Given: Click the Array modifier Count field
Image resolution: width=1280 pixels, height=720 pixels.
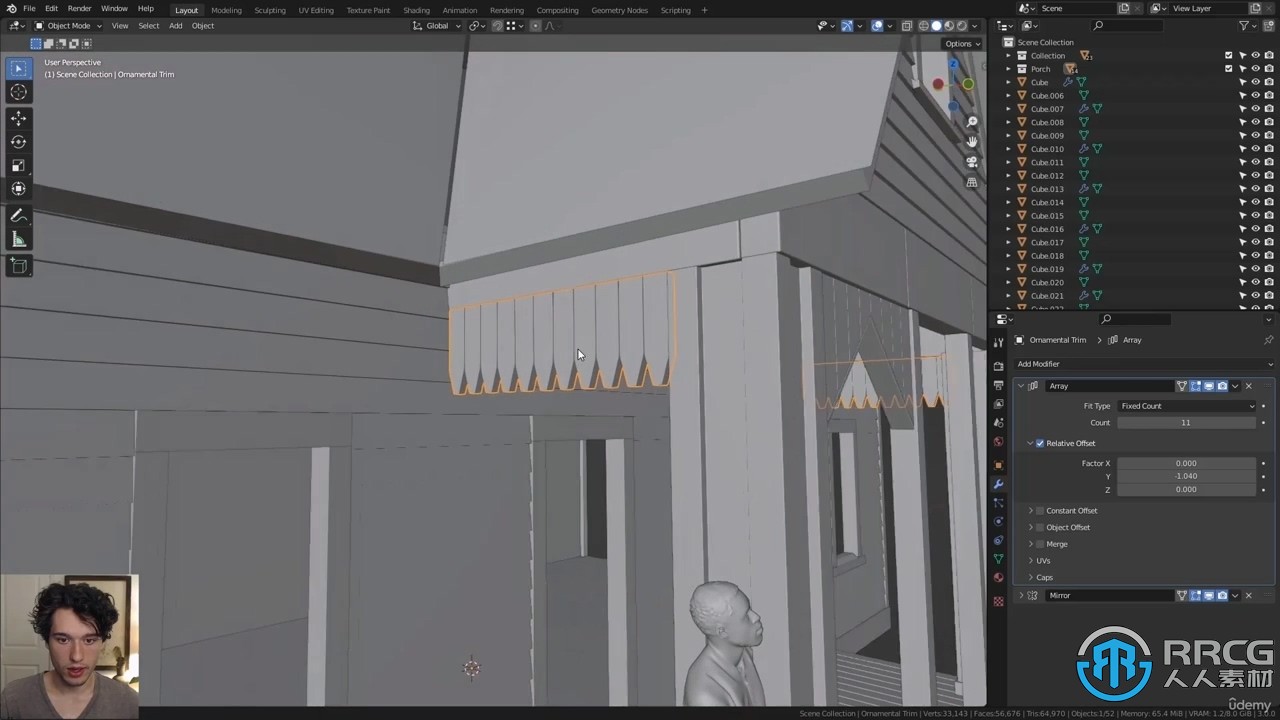Looking at the screenshot, I should point(1186,422).
